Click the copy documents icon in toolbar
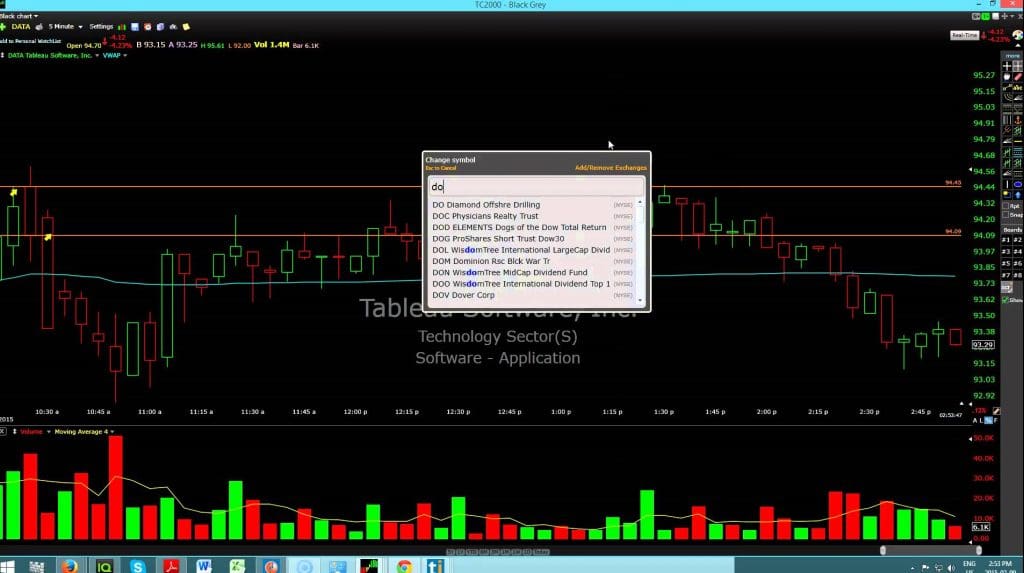The height and width of the screenshot is (573, 1024). tap(160, 27)
